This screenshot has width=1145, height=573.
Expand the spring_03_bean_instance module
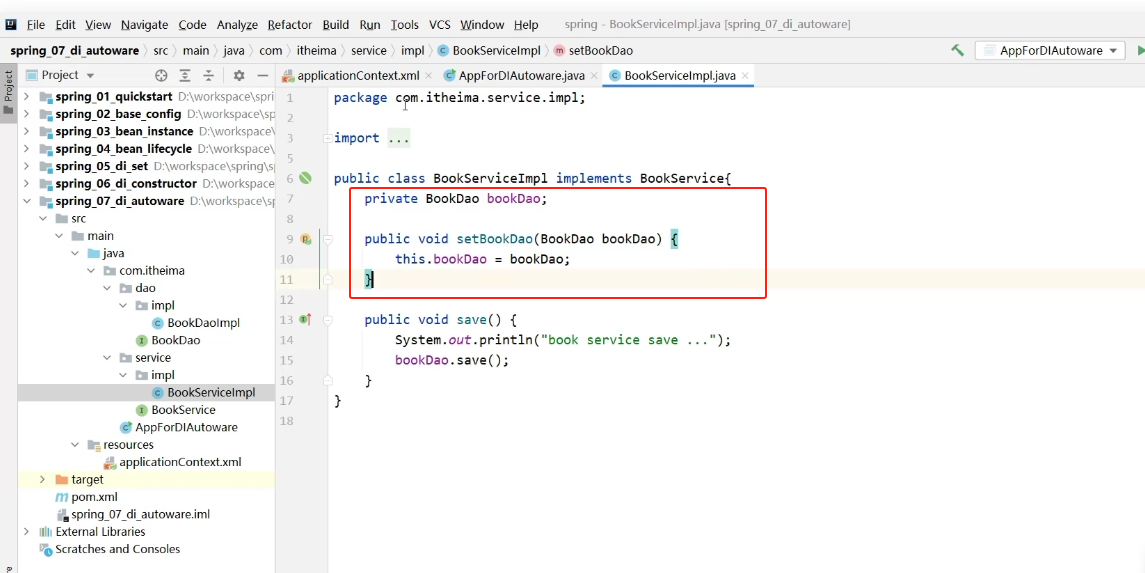pyautogui.click(x=27, y=131)
